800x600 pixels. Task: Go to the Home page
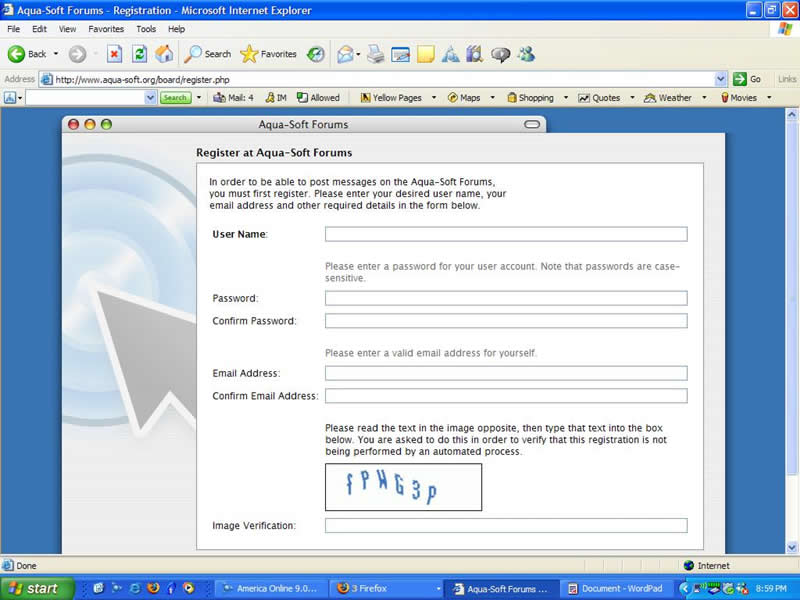[164, 54]
